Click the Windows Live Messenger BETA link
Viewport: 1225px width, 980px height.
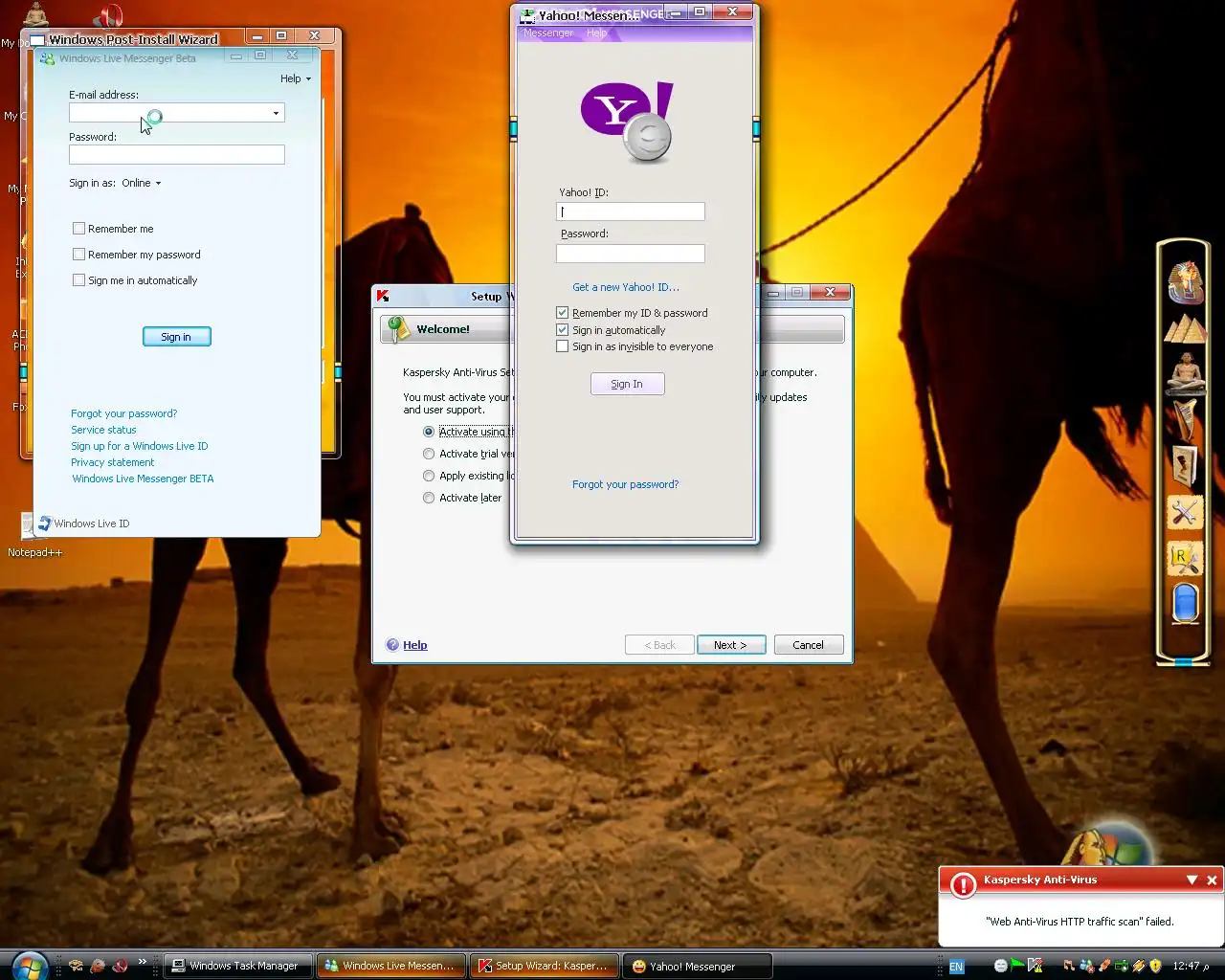(x=143, y=479)
